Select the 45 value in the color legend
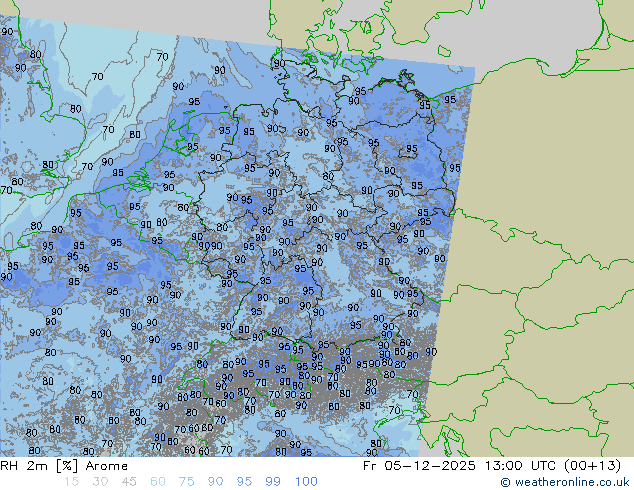This screenshot has width=634, height=490. (x=129, y=482)
